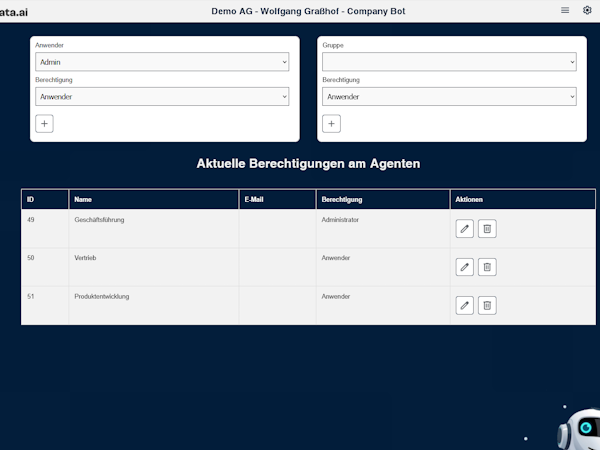Image resolution: width=600 pixels, height=450 pixels.
Task: Edit the Vertrieb permission entry
Action: point(465,267)
